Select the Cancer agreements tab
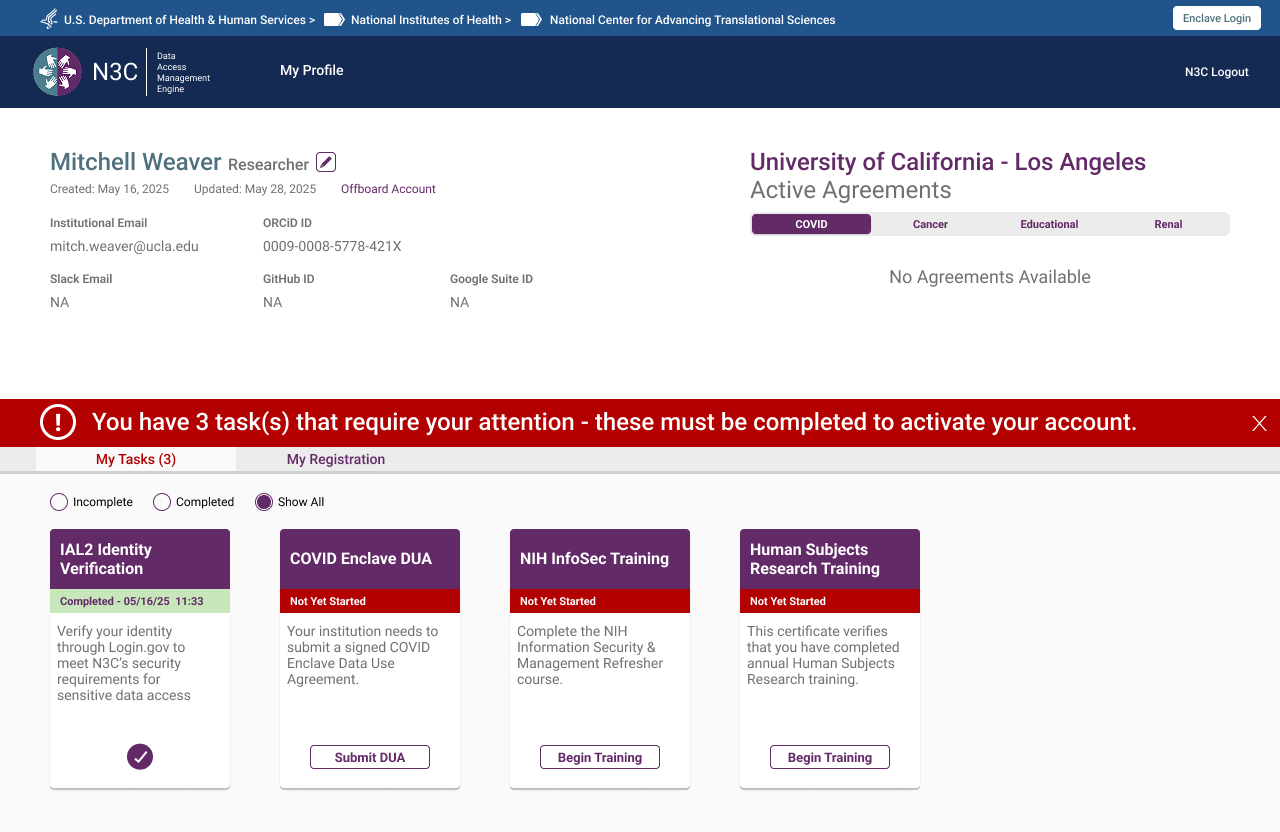 (x=930, y=224)
